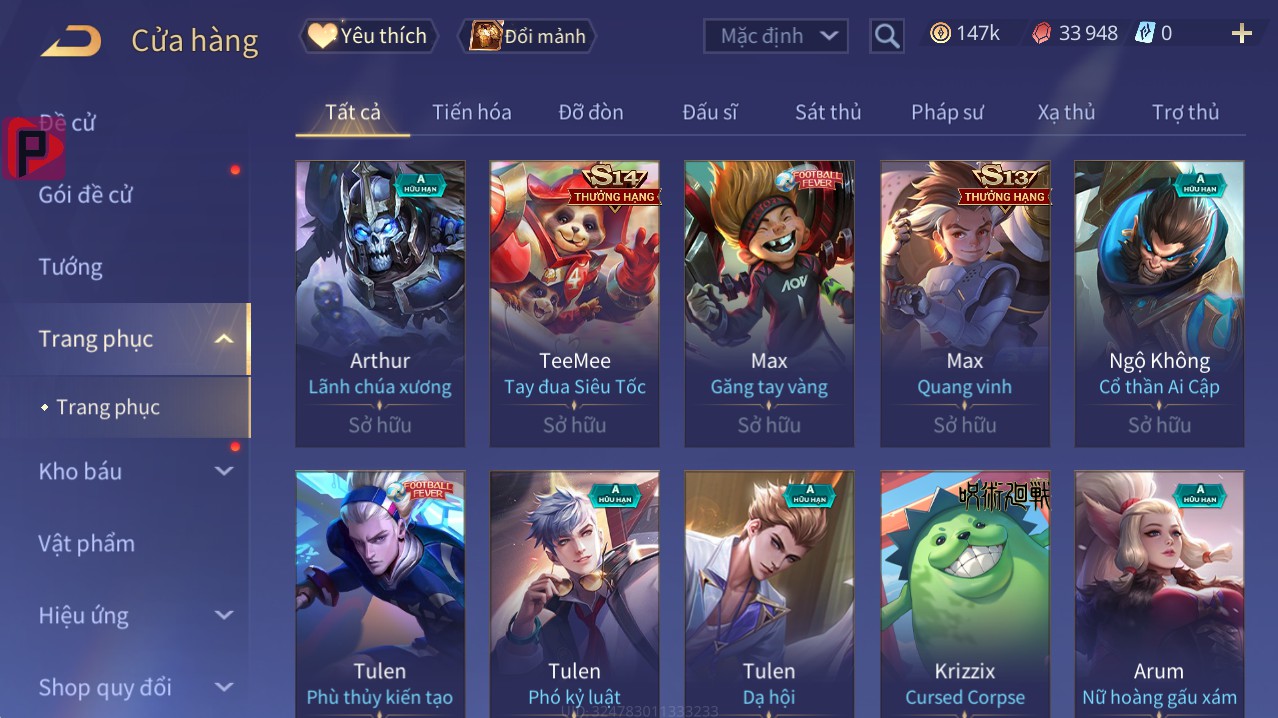The height and width of the screenshot is (718, 1278).
Task: Switch to the Sát thủ tab
Action: (828, 112)
